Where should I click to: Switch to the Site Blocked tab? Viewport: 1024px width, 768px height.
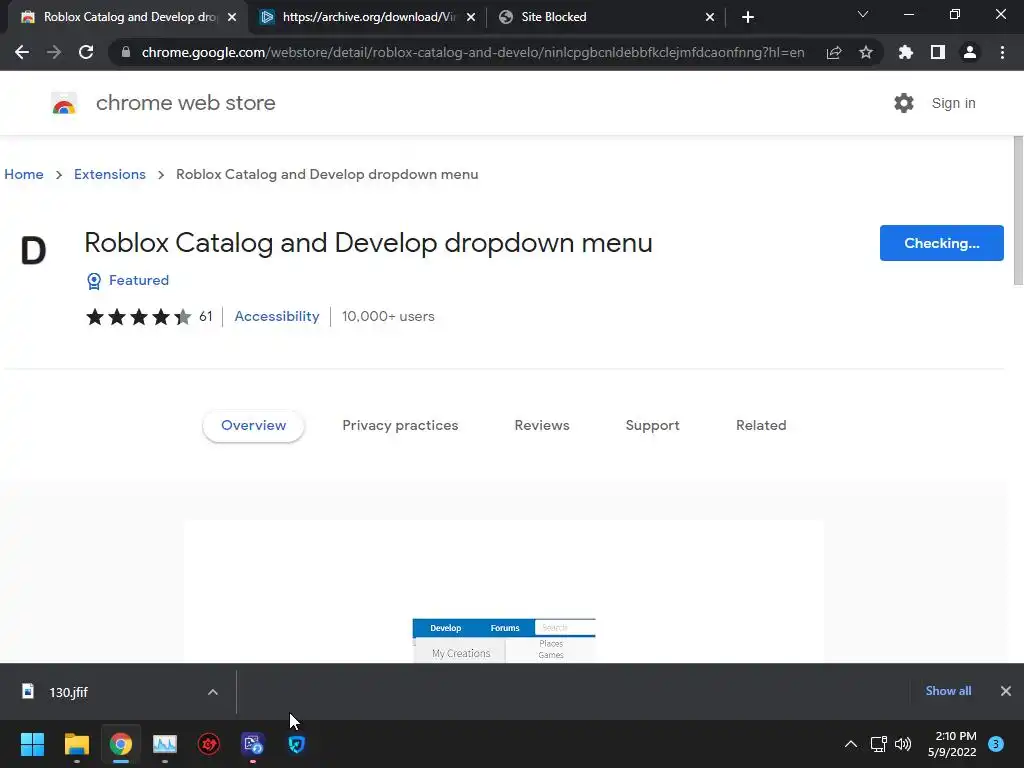pyautogui.click(x=606, y=17)
